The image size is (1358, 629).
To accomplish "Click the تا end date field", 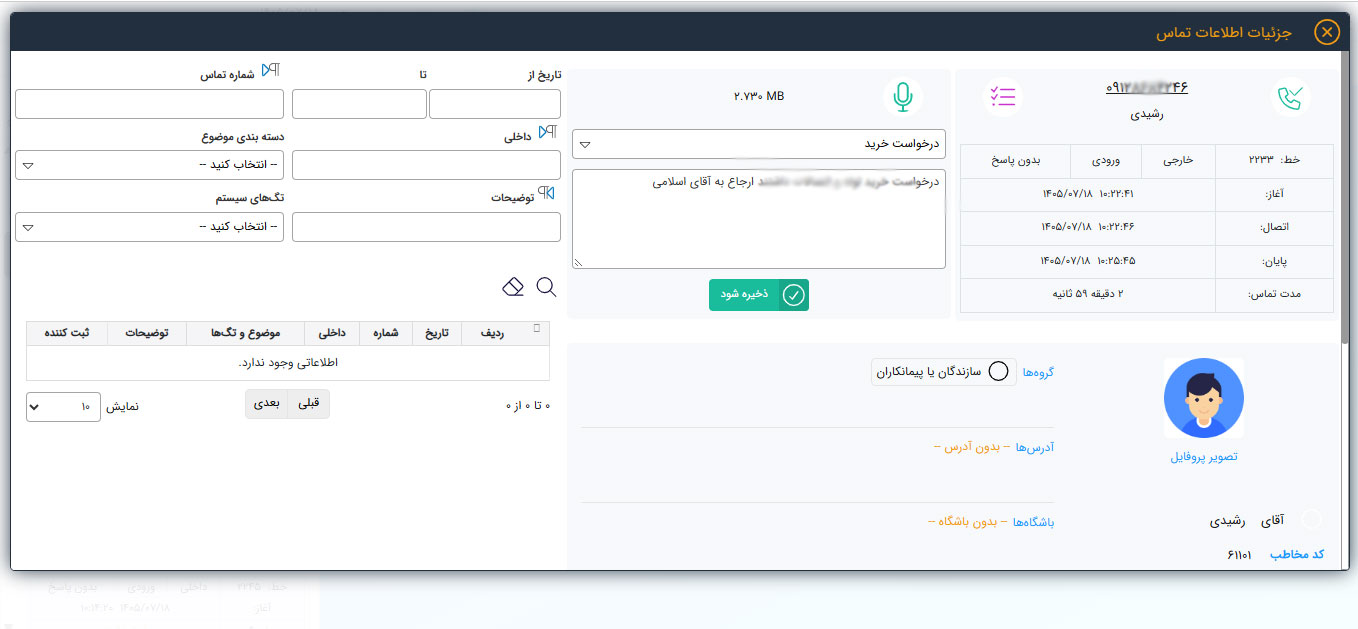I will [x=359, y=104].
